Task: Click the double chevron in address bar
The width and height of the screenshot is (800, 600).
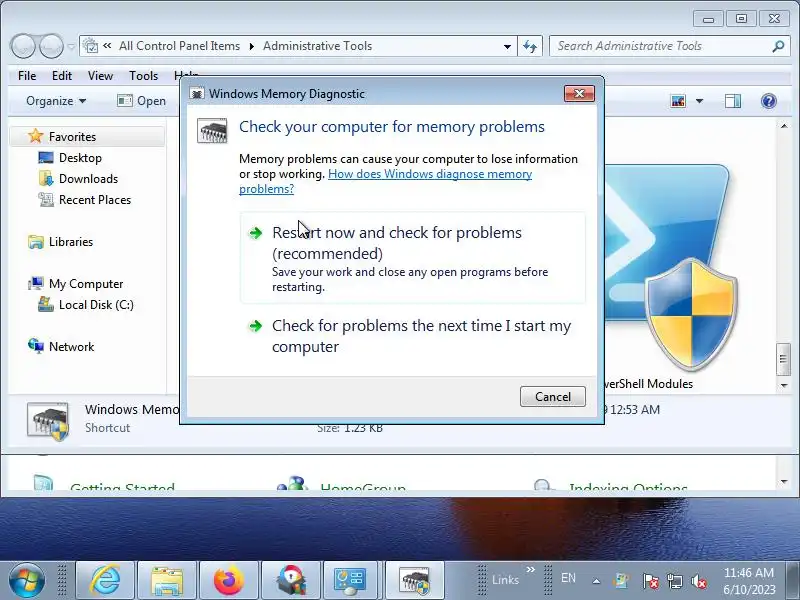Action: tap(107, 45)
